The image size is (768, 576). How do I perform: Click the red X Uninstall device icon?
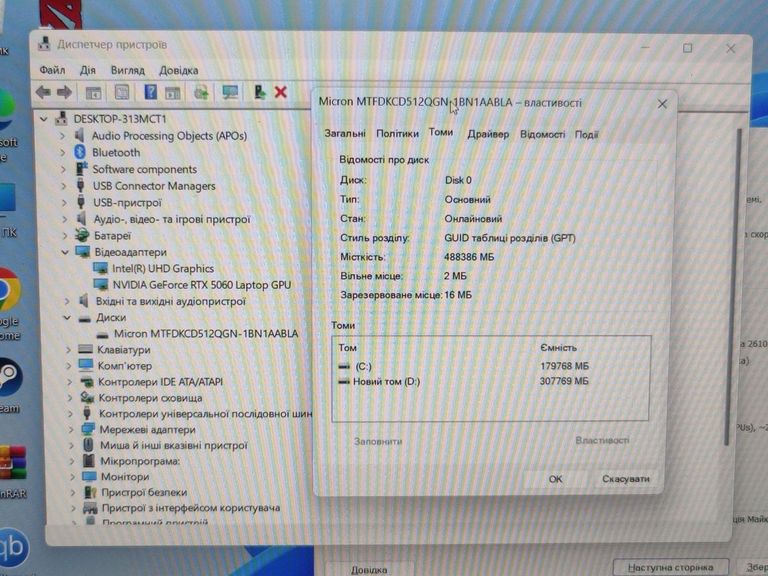pos(281,92)
